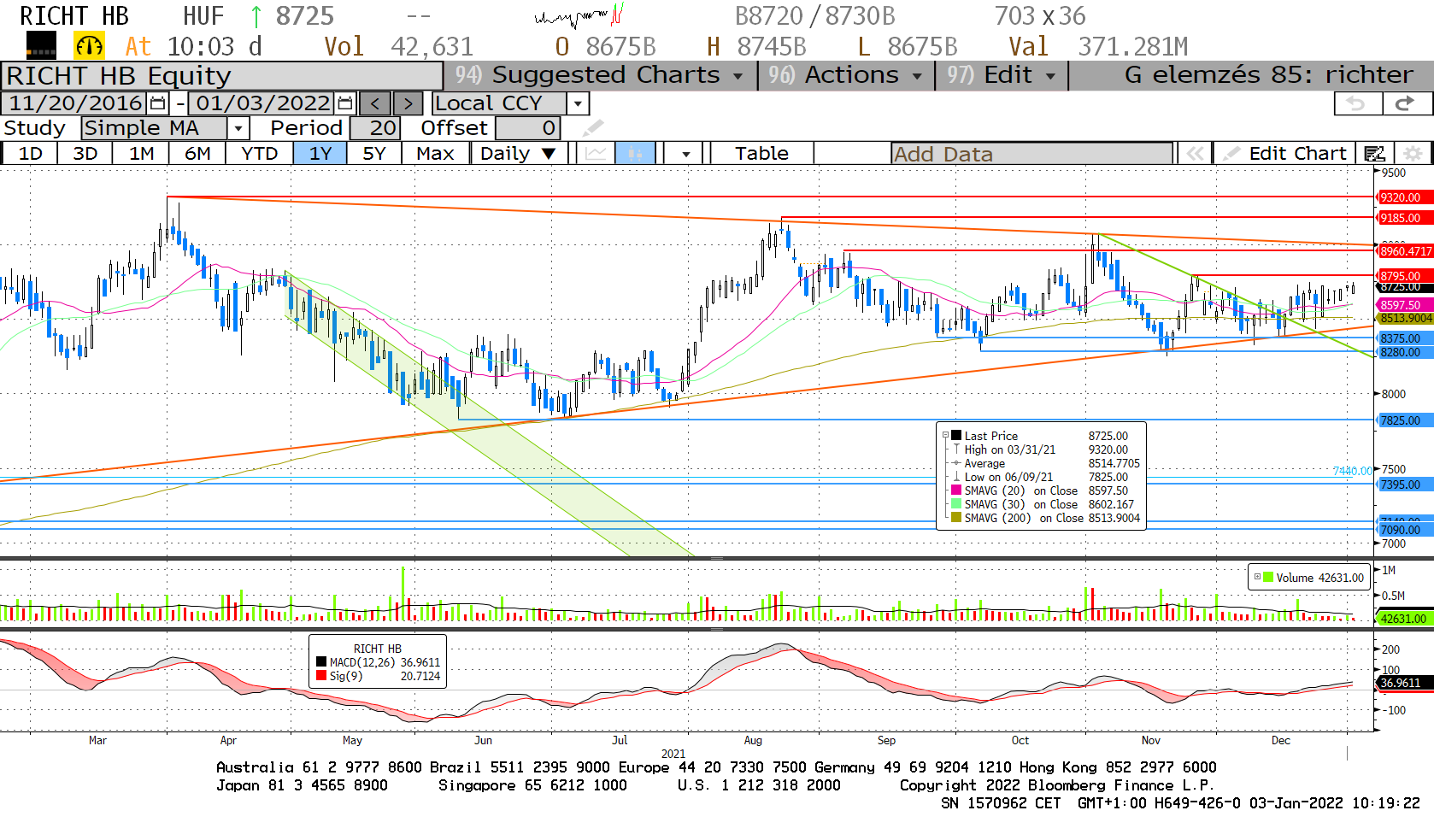Click the end date field 01/03/2022
Screen dimensions: 1434x840
point(262,103)
